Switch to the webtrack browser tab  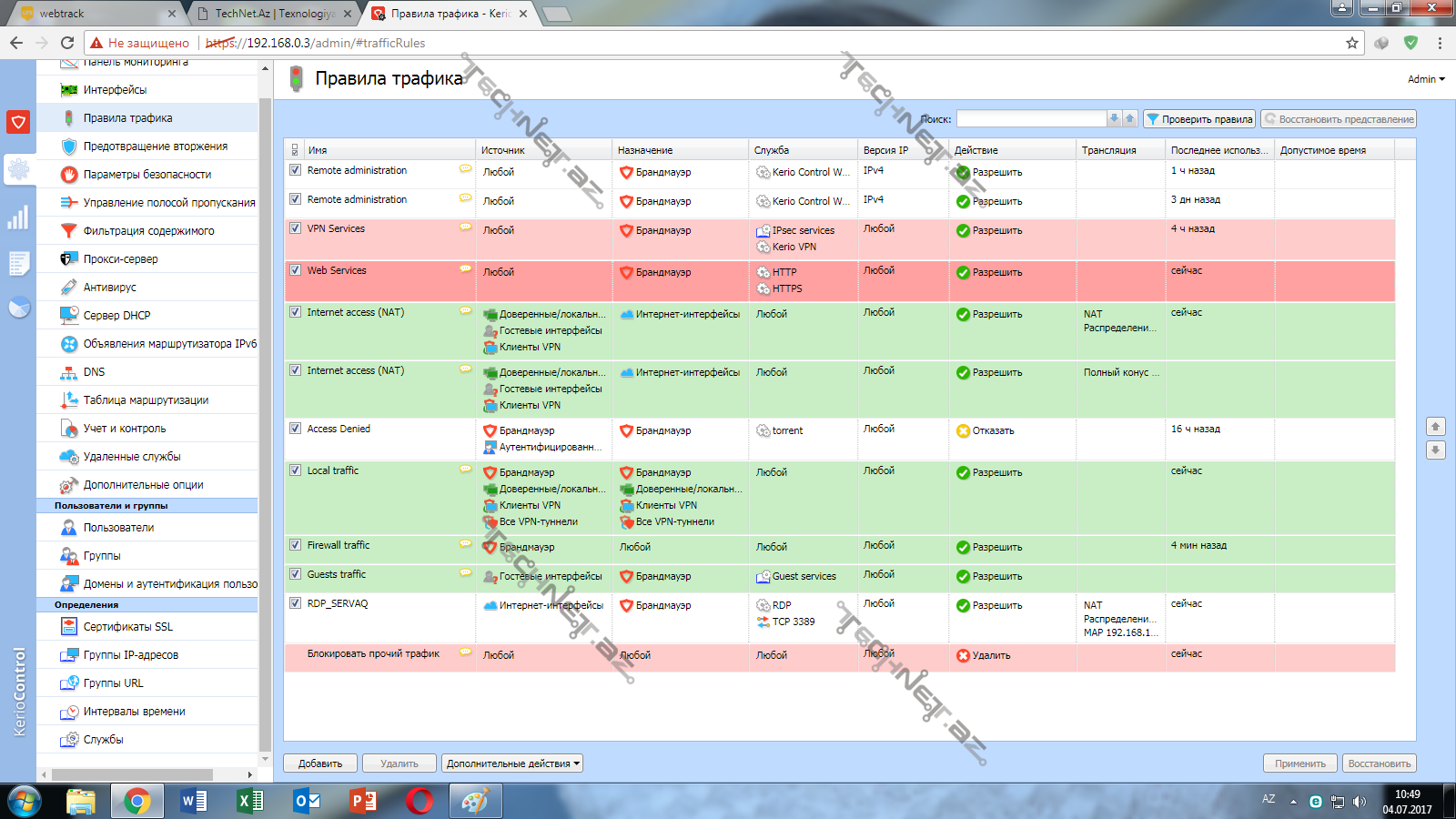[x=91, y=14]
